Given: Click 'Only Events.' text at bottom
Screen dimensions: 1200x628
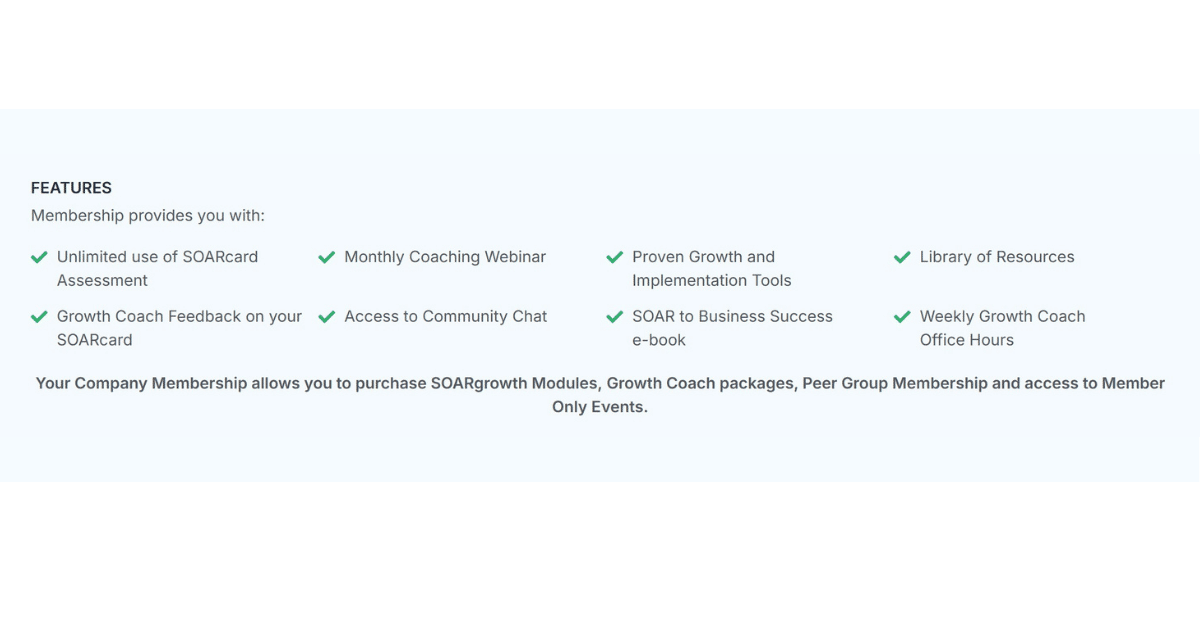Looking at the screenshot, I should click(x=600, y=408).
